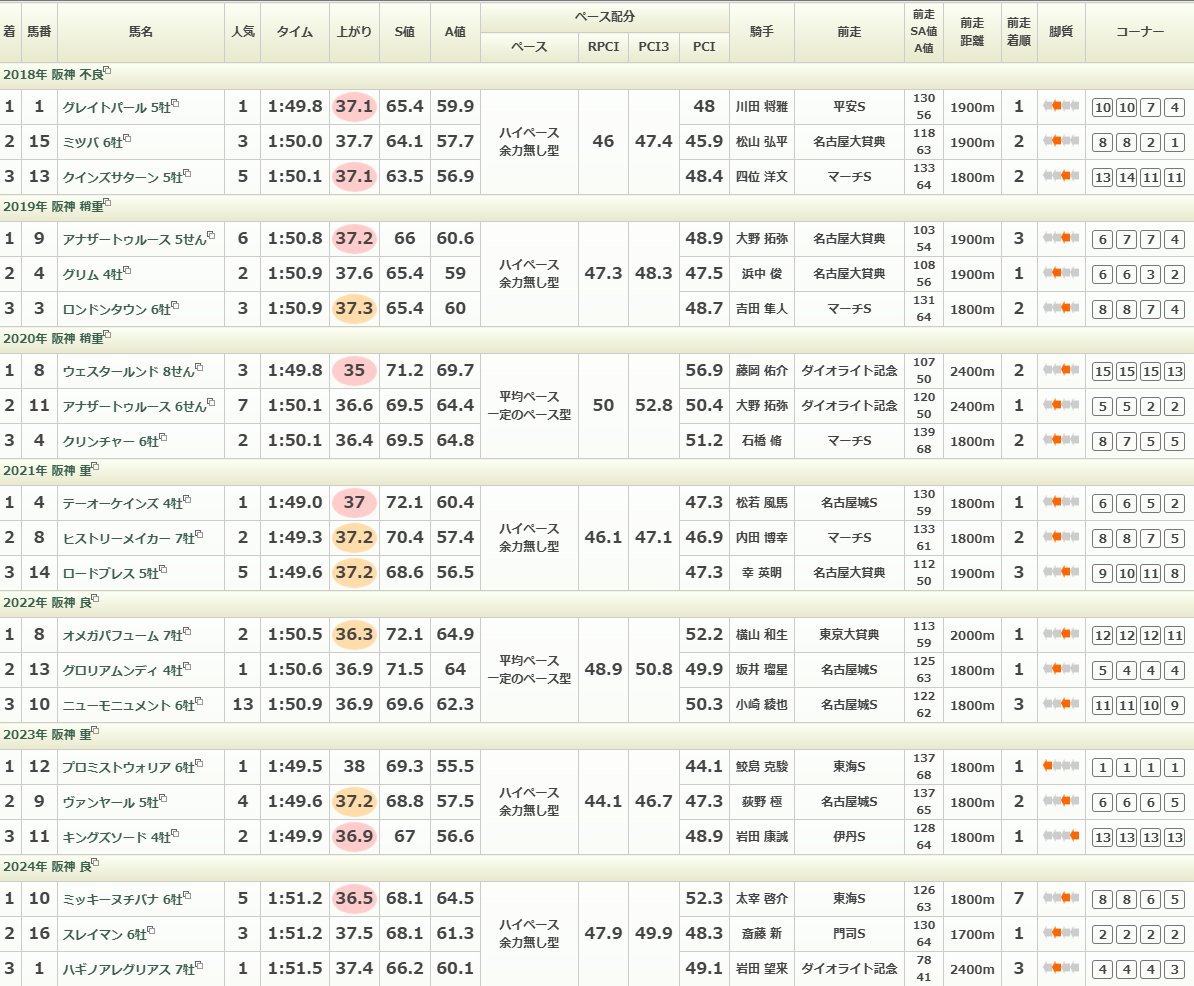Click the pink highlighted 35 in ウェスタールンド row
This screenshot has width=1194, height=986.
pyautogui.click(x=354, y=371)
